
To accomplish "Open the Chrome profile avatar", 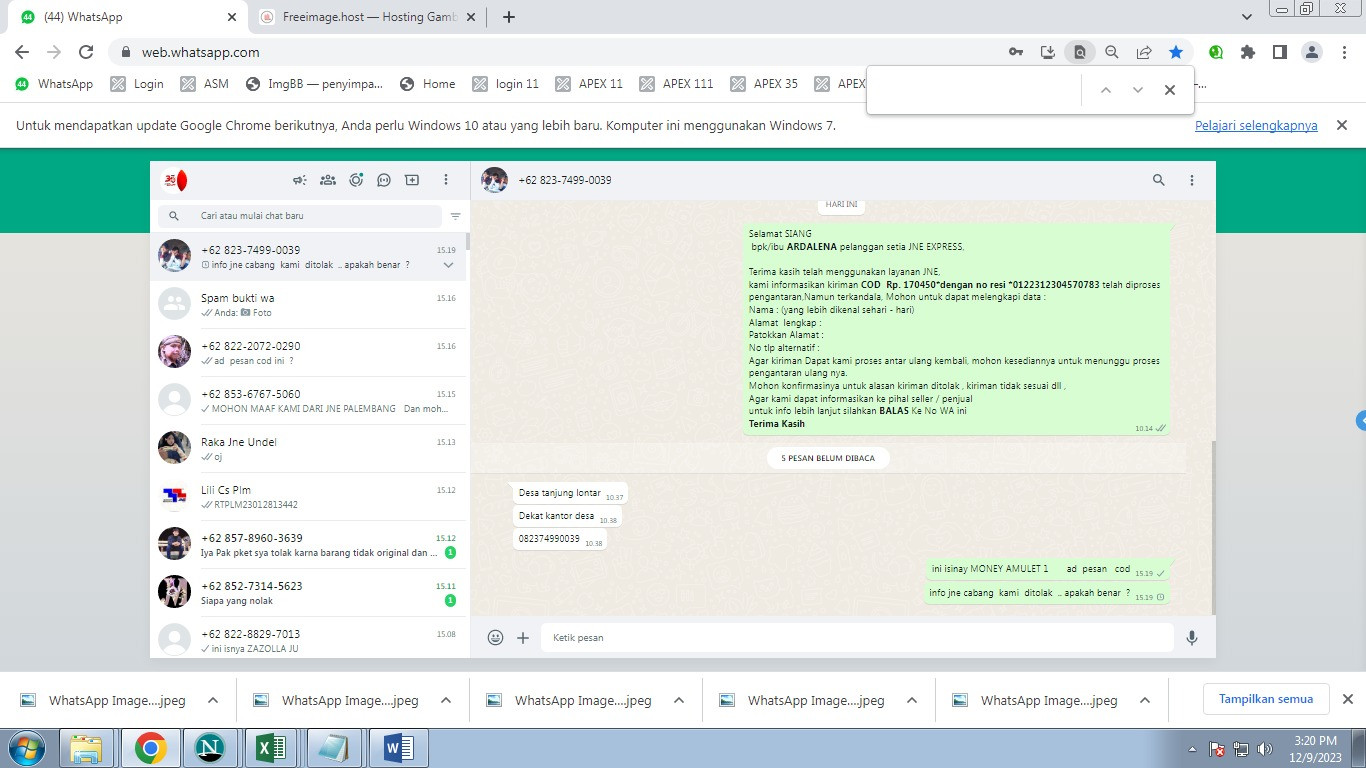I will [x=1313, y=52].
